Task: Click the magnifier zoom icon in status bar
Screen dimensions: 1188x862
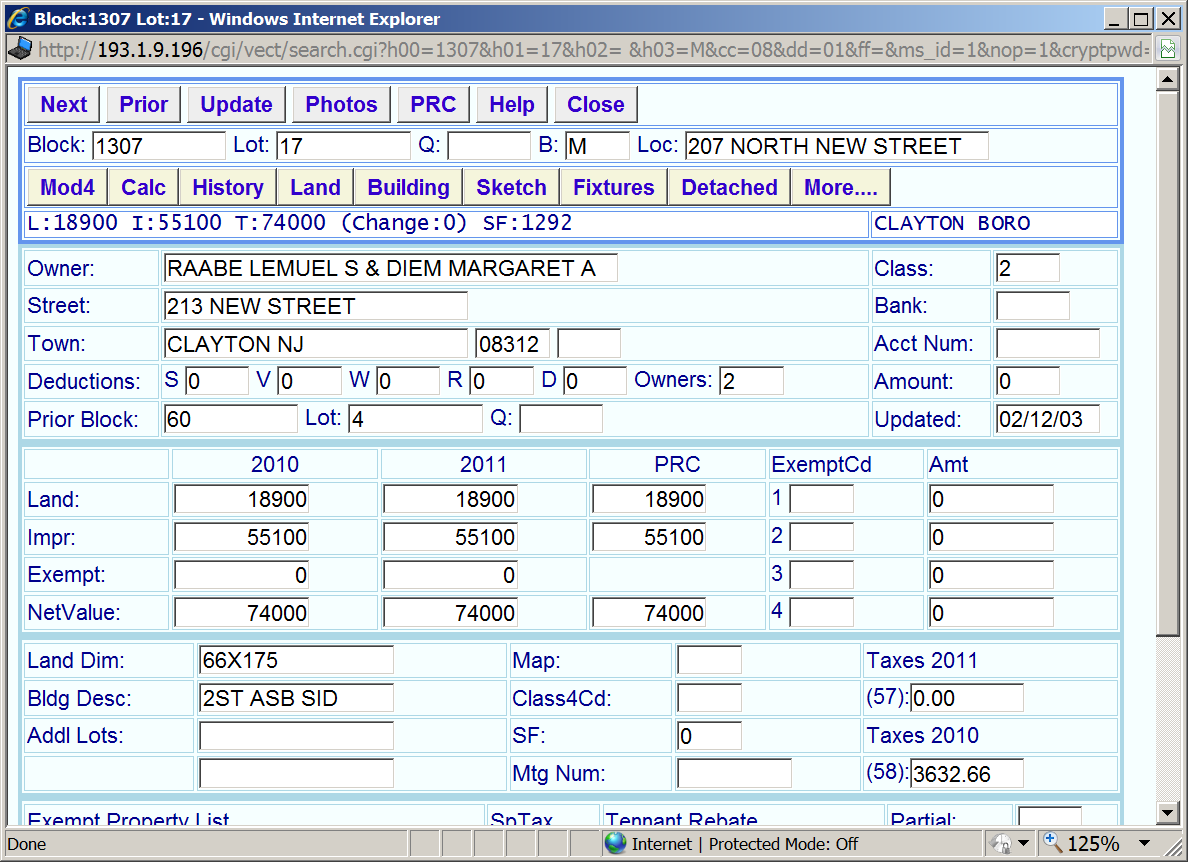Action: point(1052,843)
